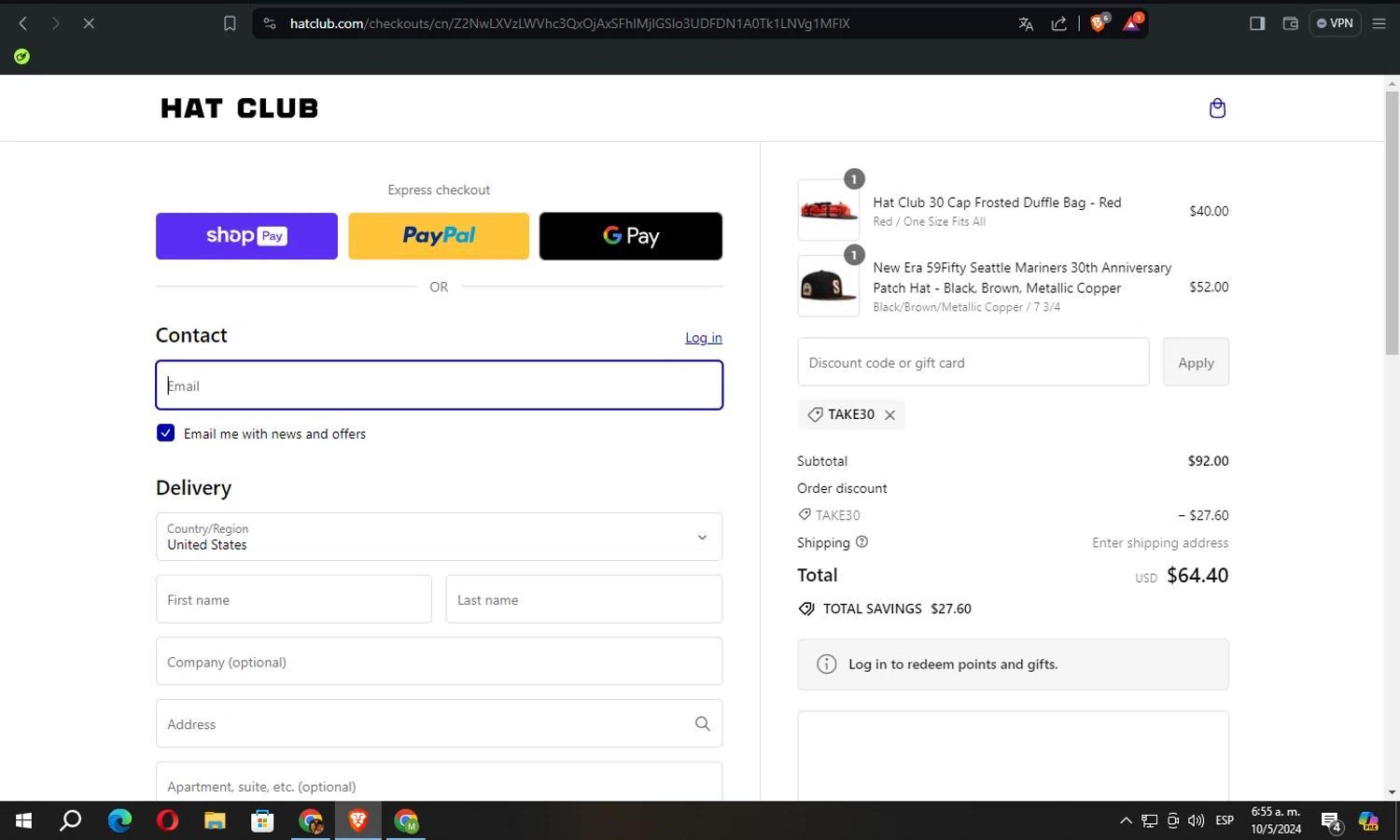Click the shipping info question mark icon
Screen dimensions: 1400x840
click(x=861, y=542)
